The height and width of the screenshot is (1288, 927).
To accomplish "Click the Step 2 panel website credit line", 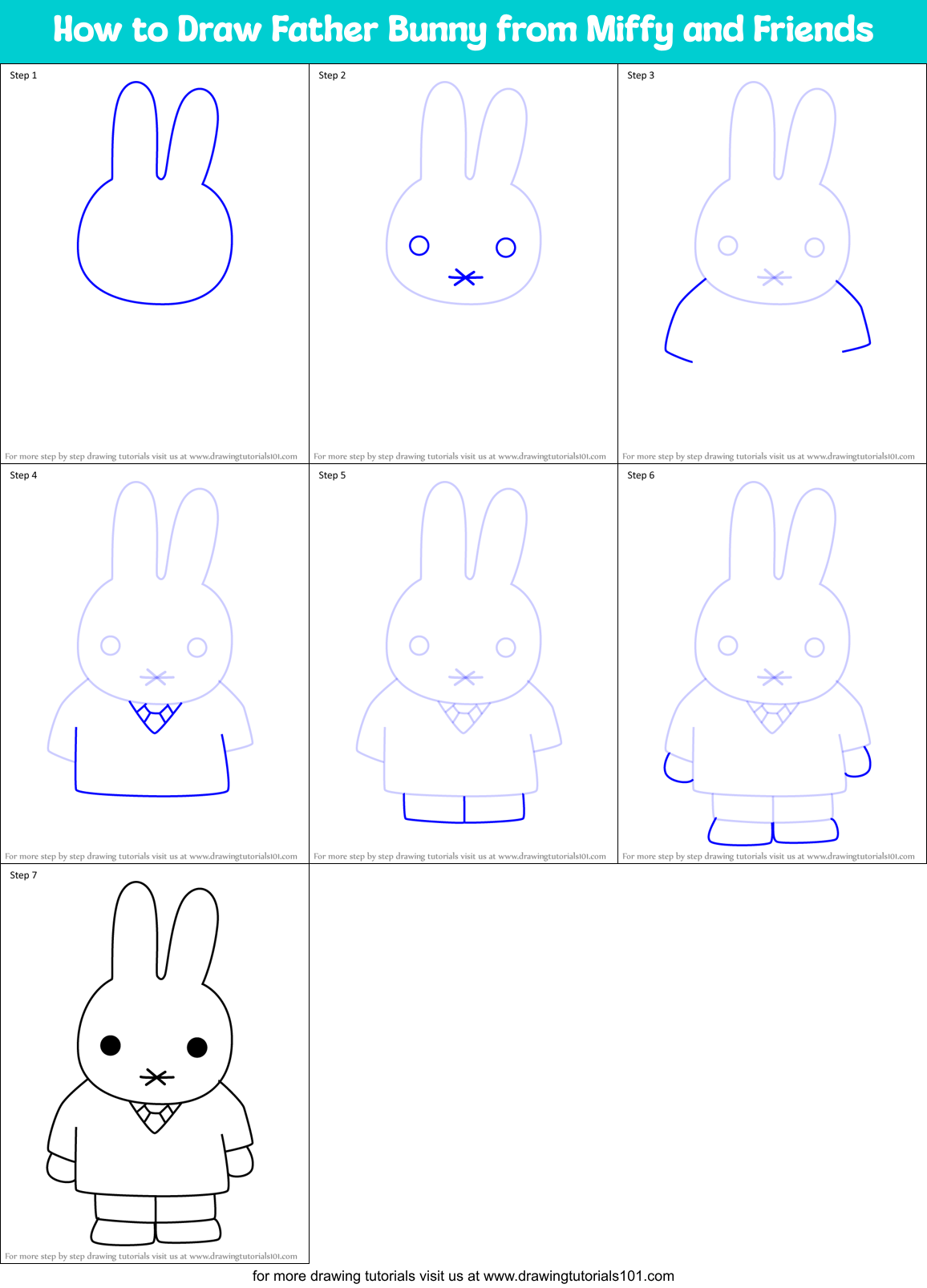I will (x=459, y=456).
